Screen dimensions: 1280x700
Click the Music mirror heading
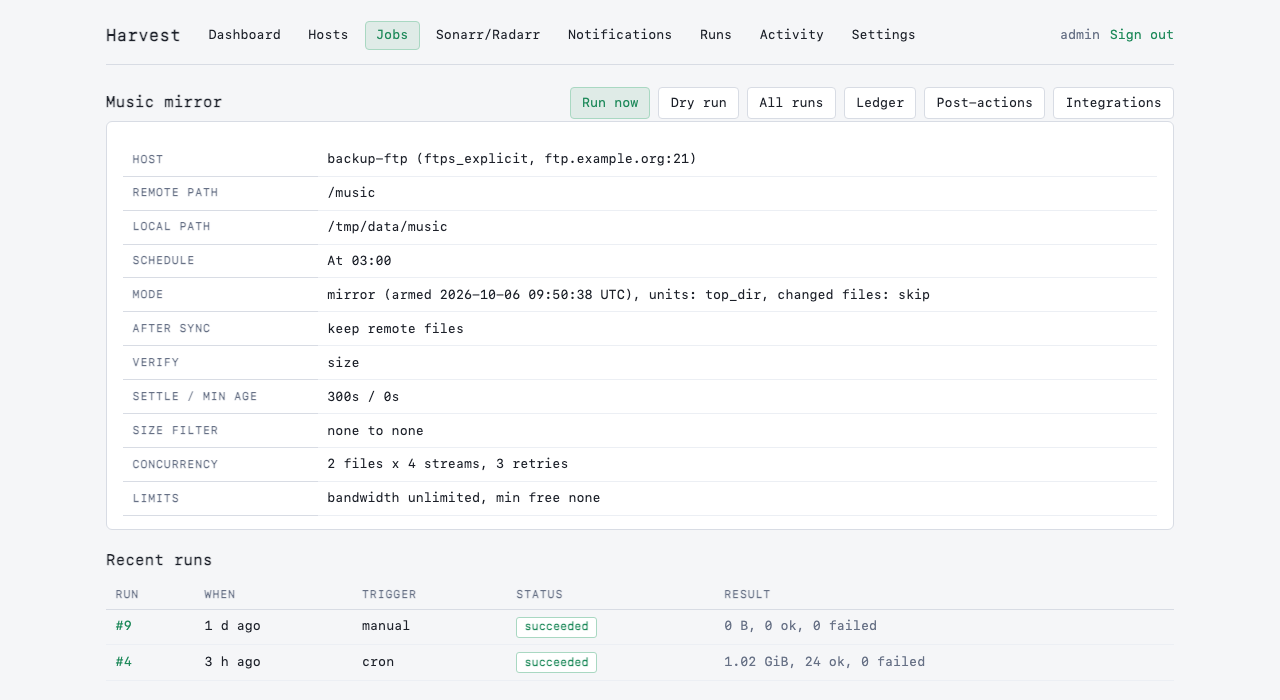coord(164,102)
